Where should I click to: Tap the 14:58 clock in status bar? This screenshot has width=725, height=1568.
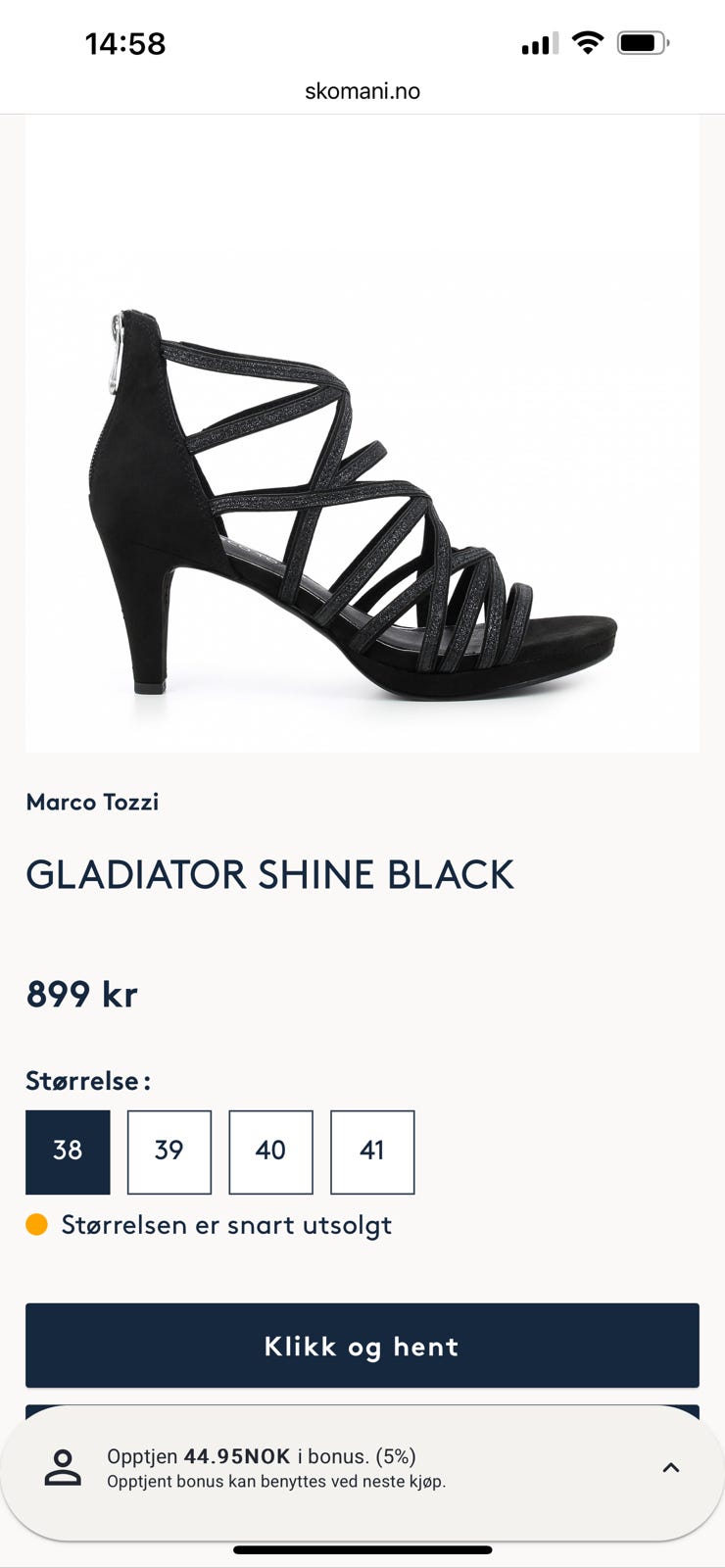coord(125,43)
